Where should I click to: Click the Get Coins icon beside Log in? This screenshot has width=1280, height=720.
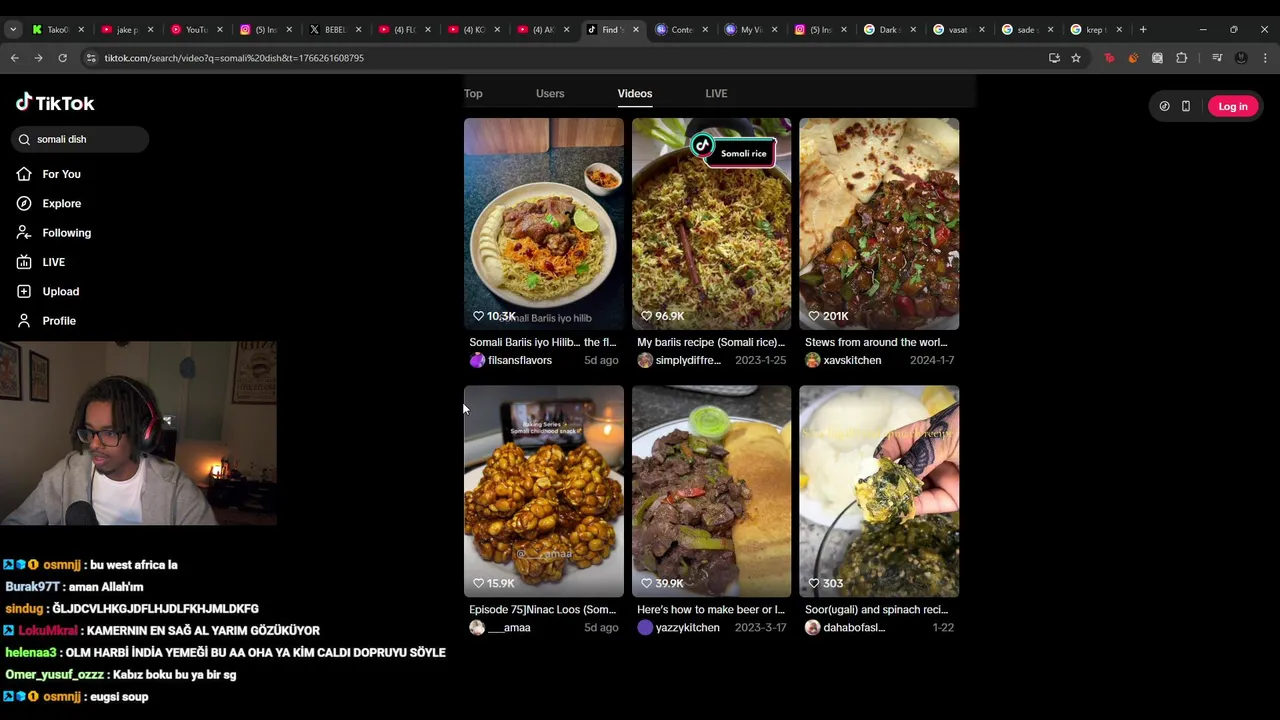tap(1164, 106)
